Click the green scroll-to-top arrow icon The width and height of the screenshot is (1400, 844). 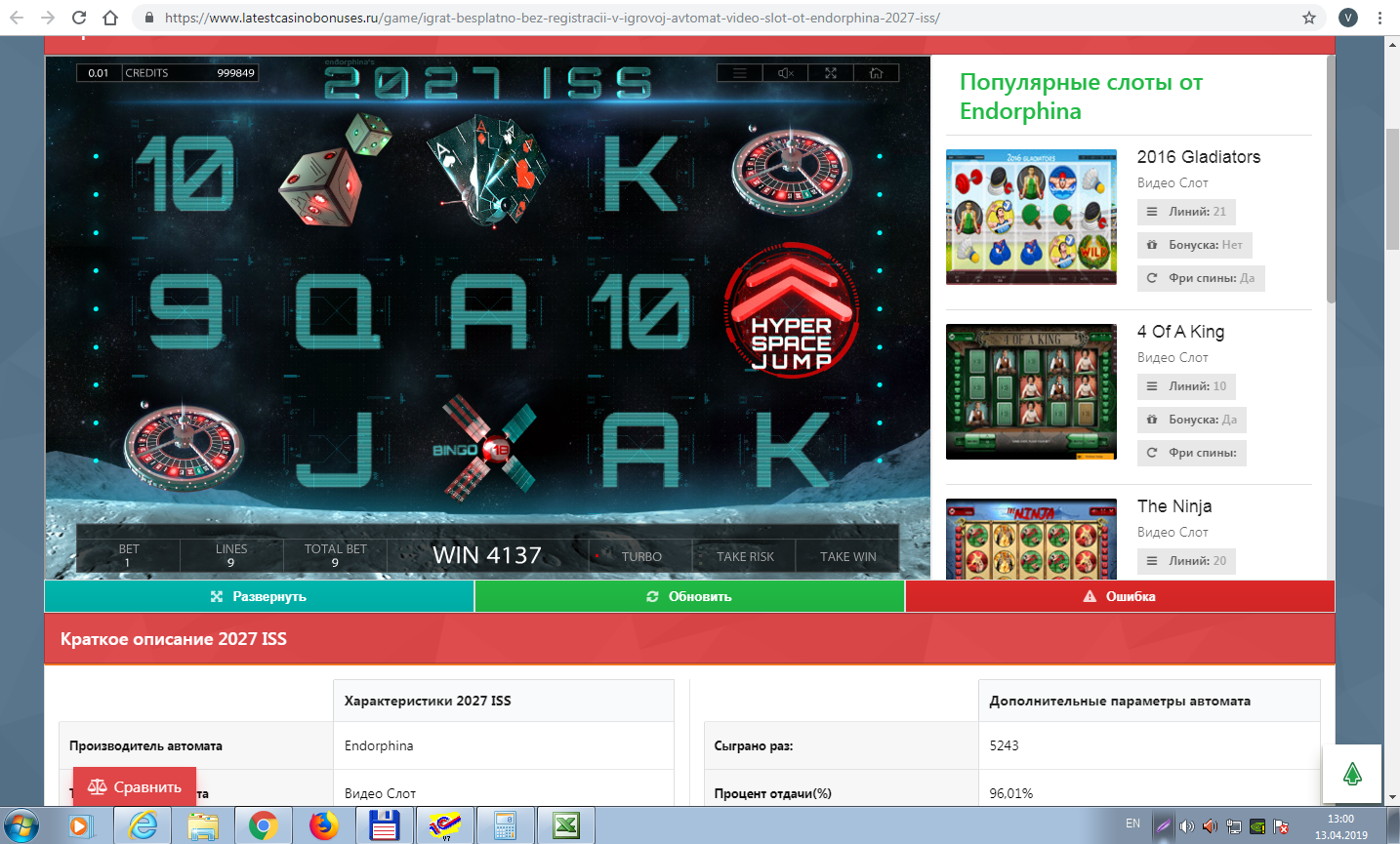1352,775
